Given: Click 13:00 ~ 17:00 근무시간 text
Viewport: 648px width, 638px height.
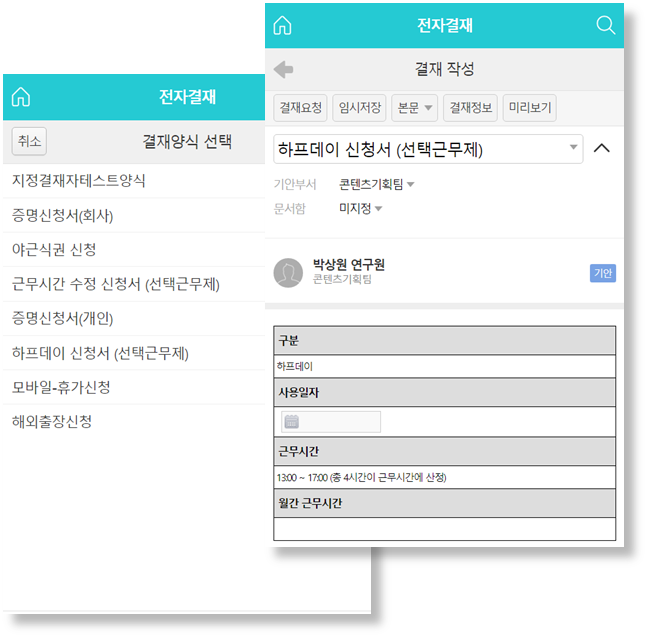Looking at the screenshot, I should (x=362, y=478).
